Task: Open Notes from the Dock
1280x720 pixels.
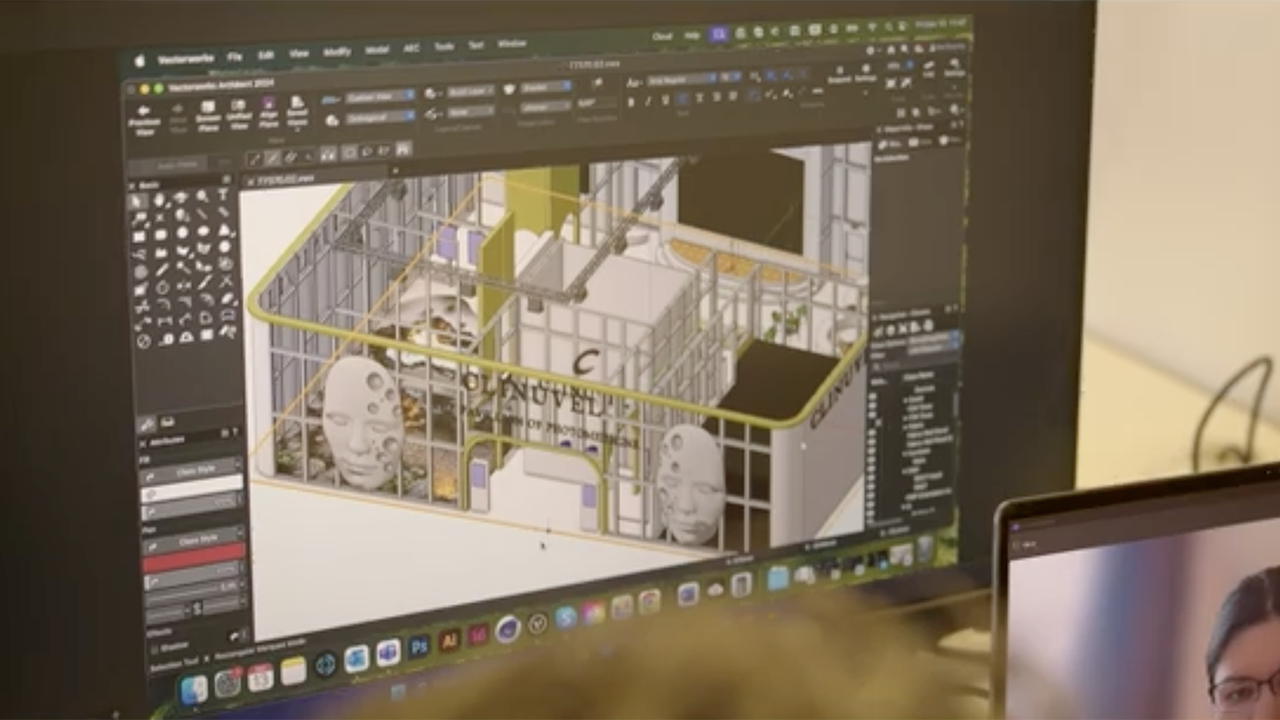Action: pos(293,671)
